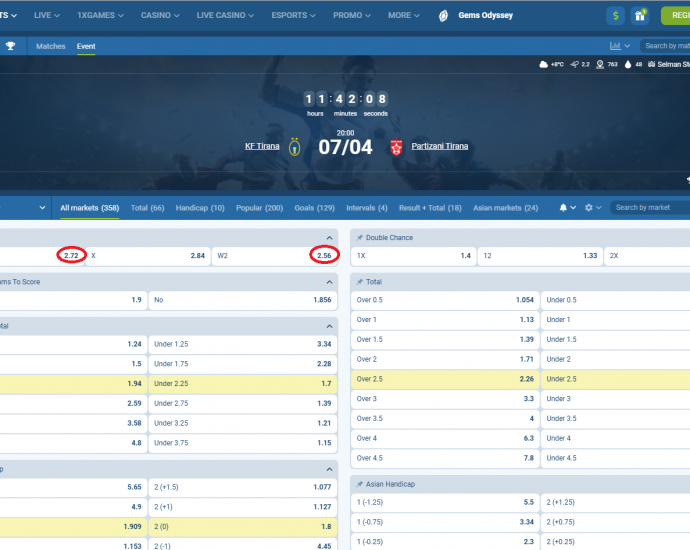Open the markets settings gear icon
This screenshot has height=550, width=690.
[589, 208]
